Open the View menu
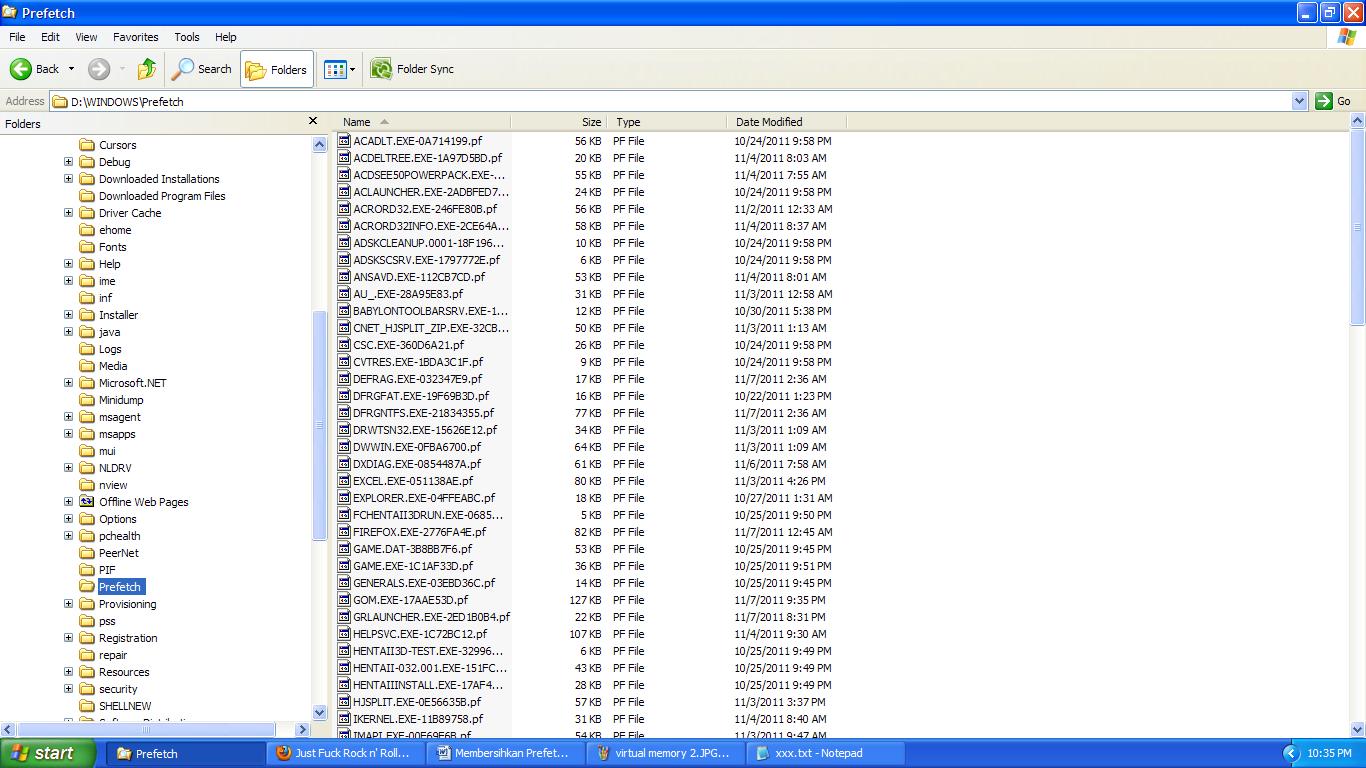Screen dimensions: 1366x768 point(86,37)
